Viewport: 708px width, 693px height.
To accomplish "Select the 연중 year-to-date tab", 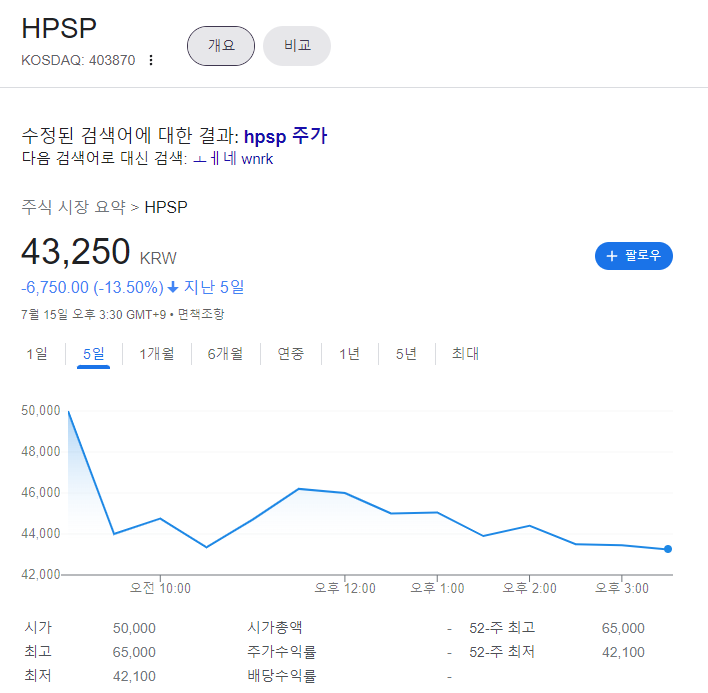I will click(x=290, y=353).
